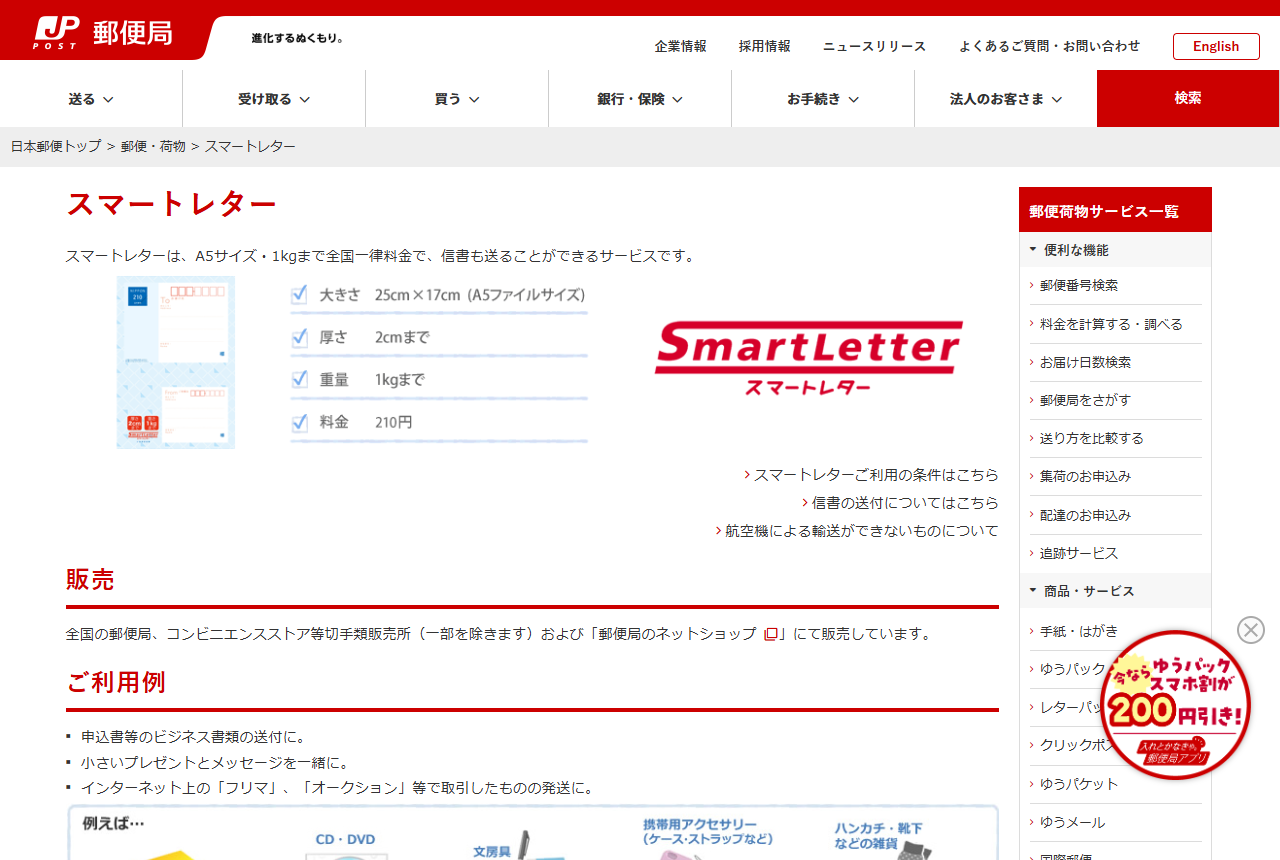
Task: Expand the 銀行・保険 menu
Action: pyautogui.click(x=640, y=99)
